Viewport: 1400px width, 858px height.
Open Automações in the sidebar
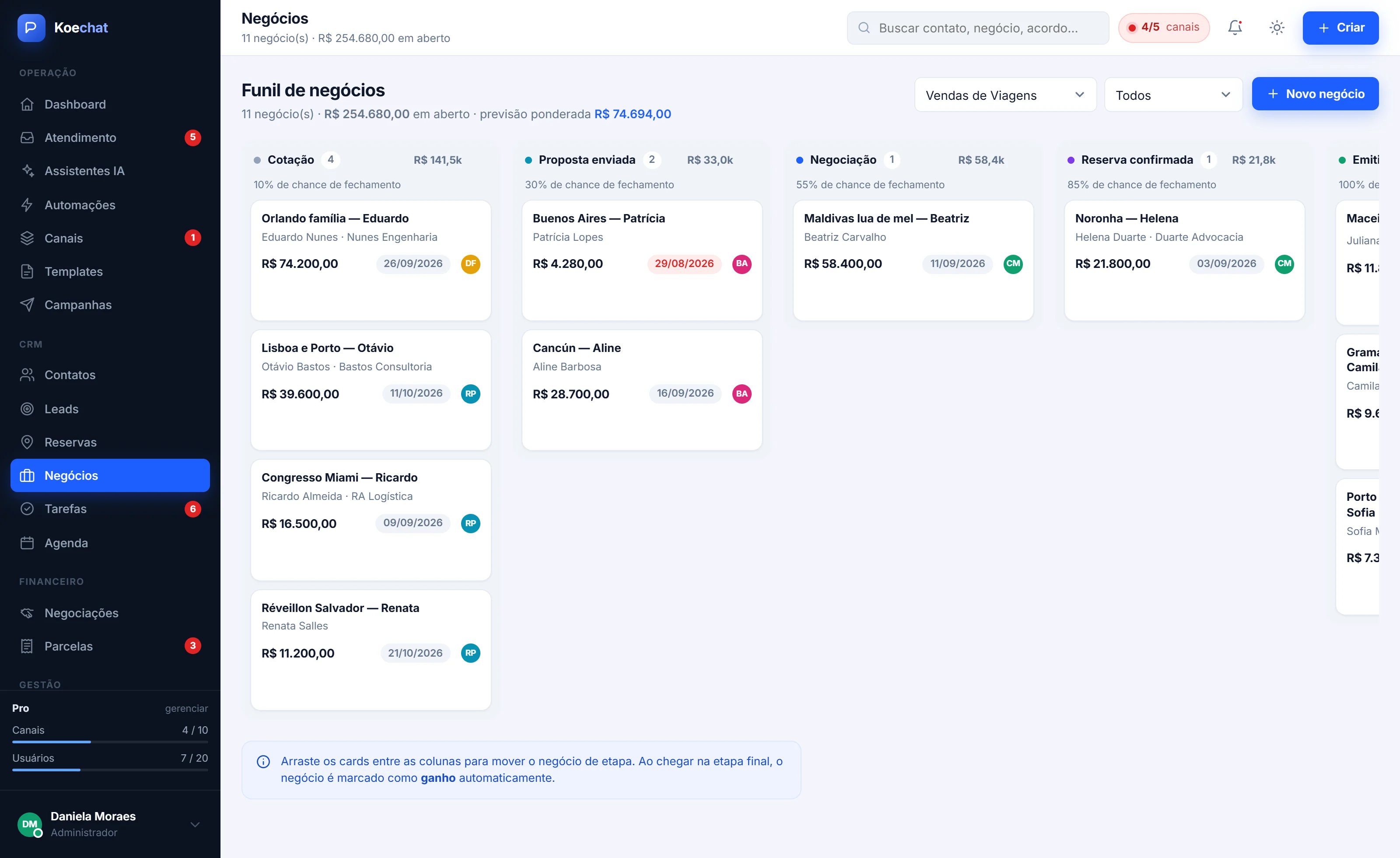(110, 205)
